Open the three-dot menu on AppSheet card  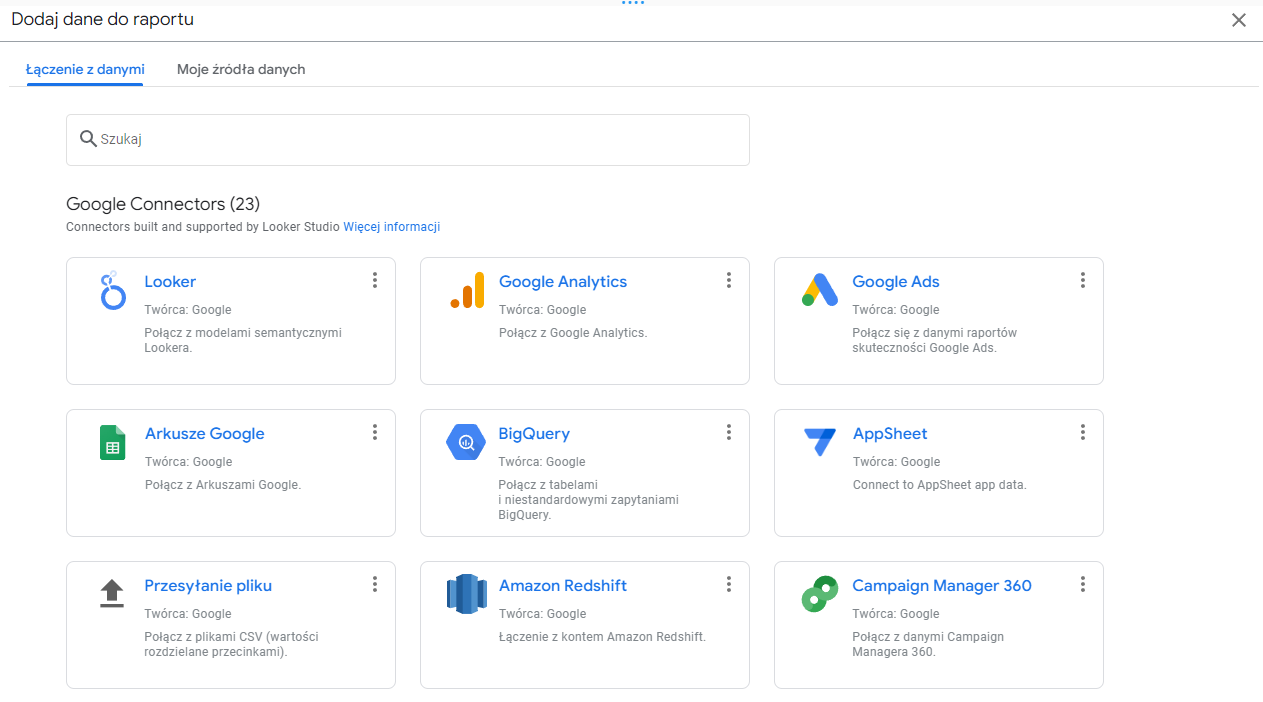[x=1083, y=432]
